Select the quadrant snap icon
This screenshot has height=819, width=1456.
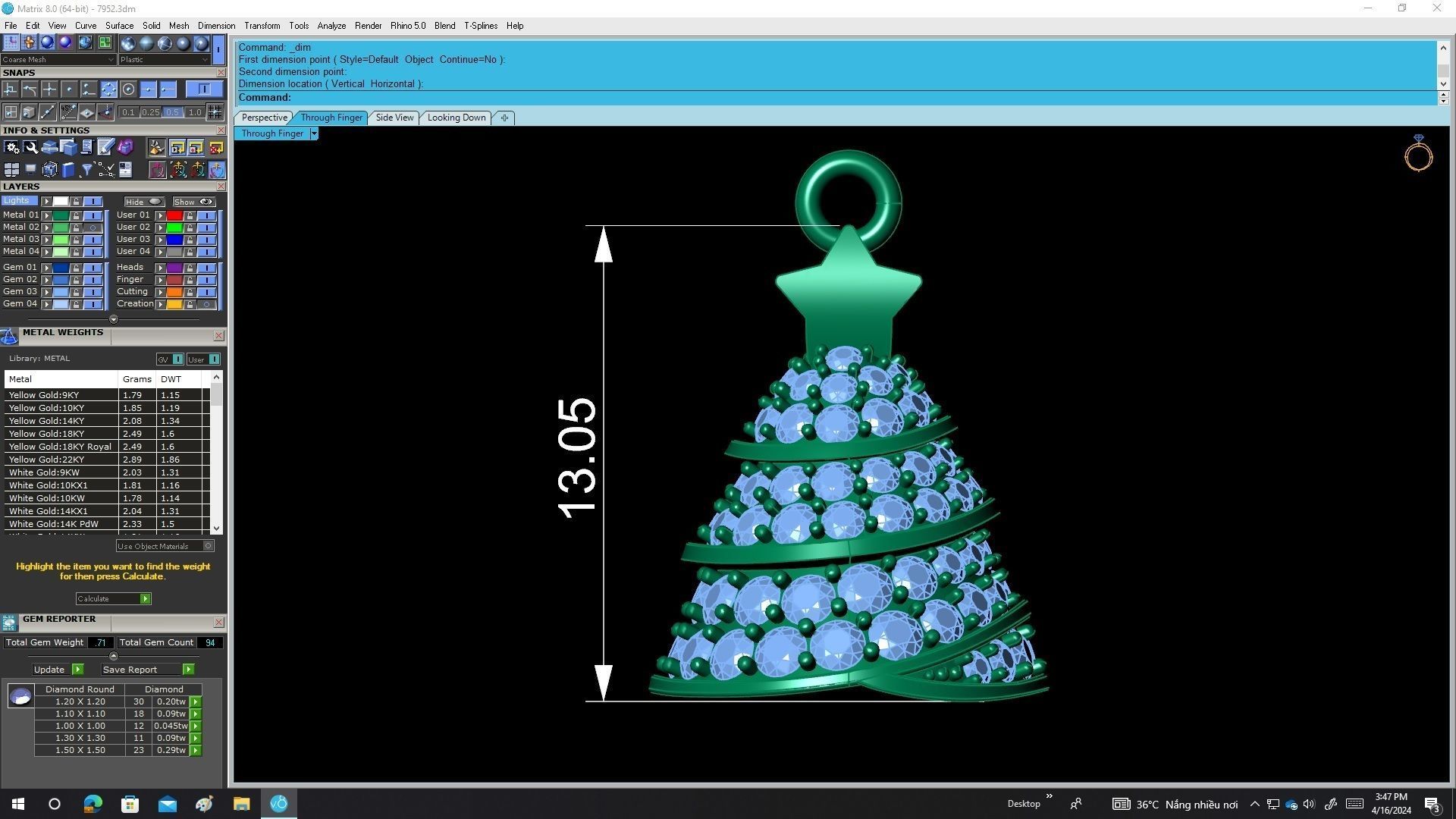(108, 89)
